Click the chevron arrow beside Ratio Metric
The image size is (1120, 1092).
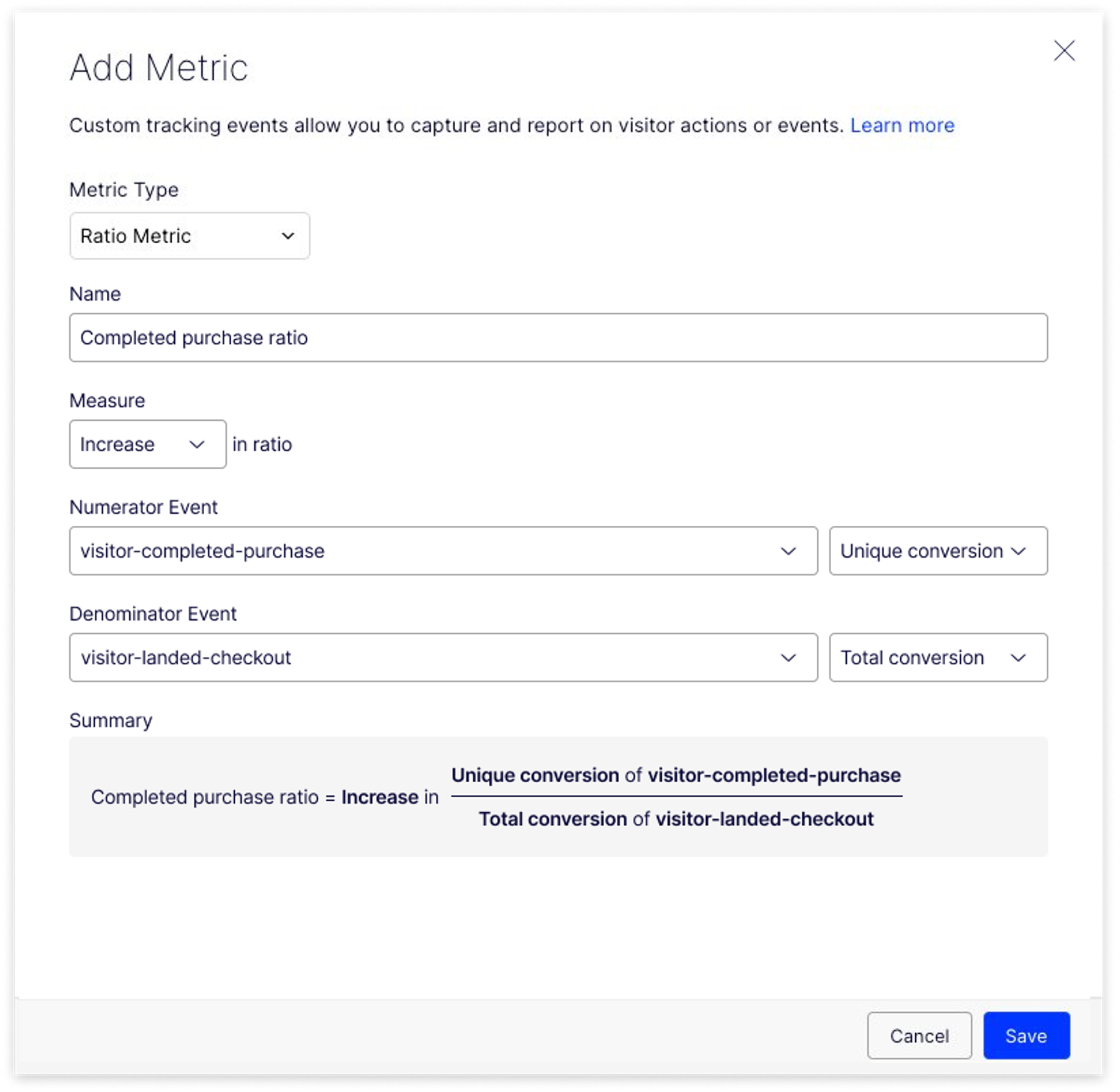point(288,236)
